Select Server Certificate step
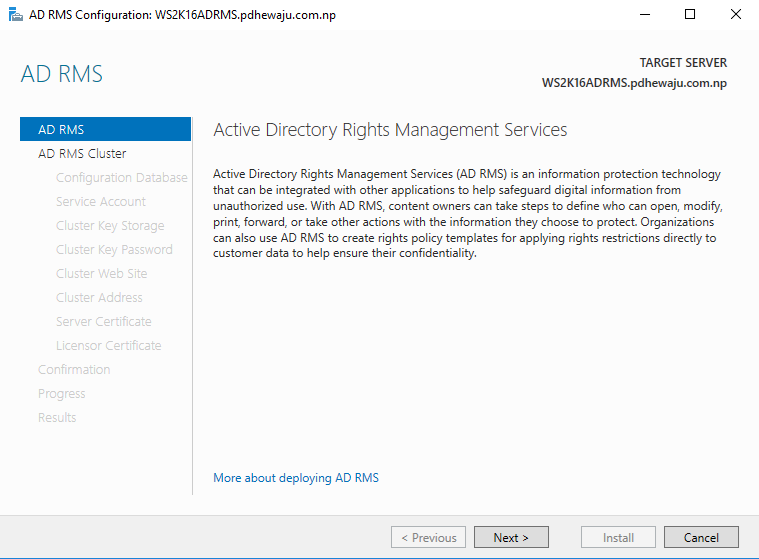The height and width of the screenshot is (559, 759). point(104,321)
